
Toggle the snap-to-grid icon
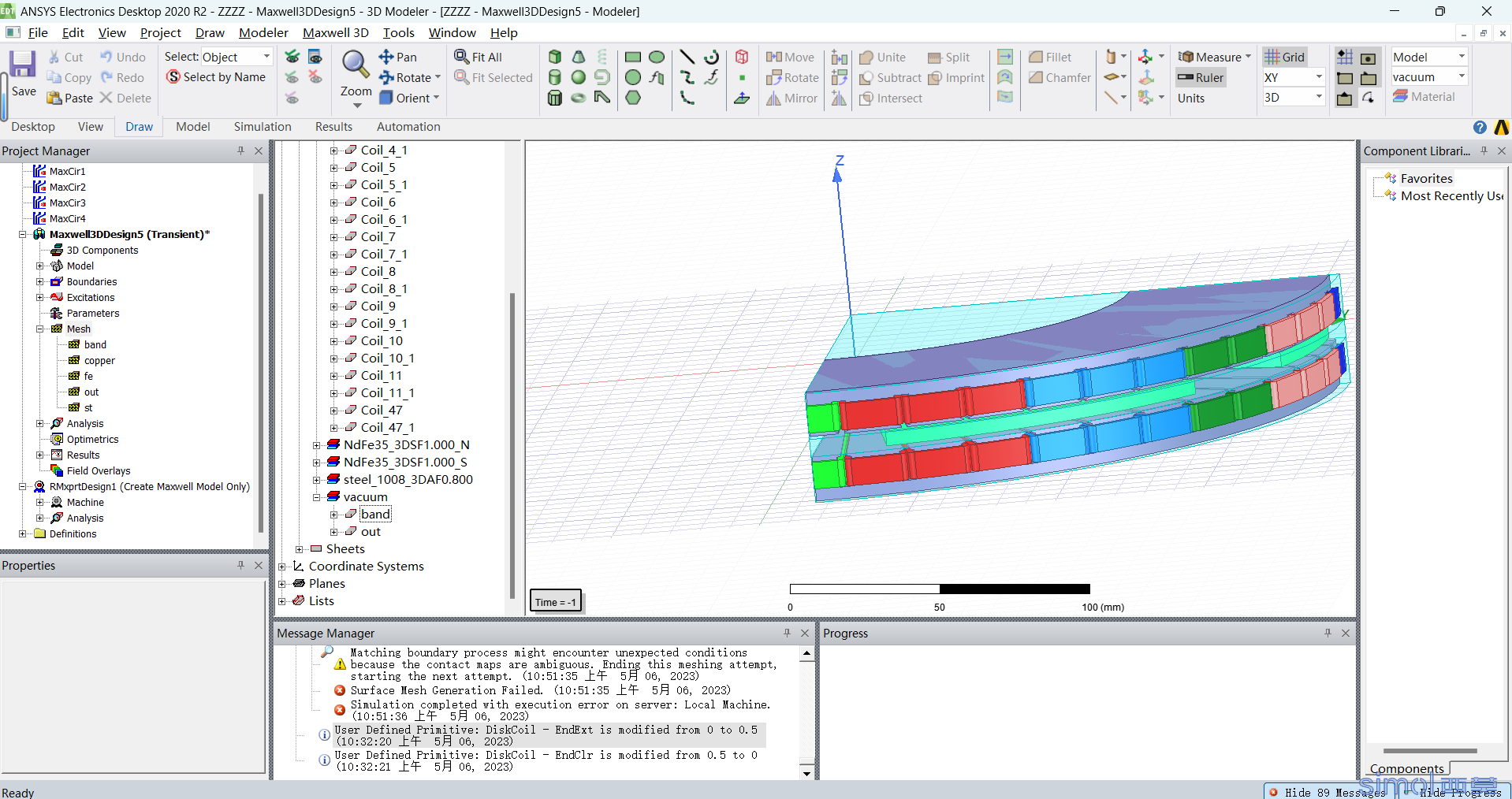(x=1345, y=57)
